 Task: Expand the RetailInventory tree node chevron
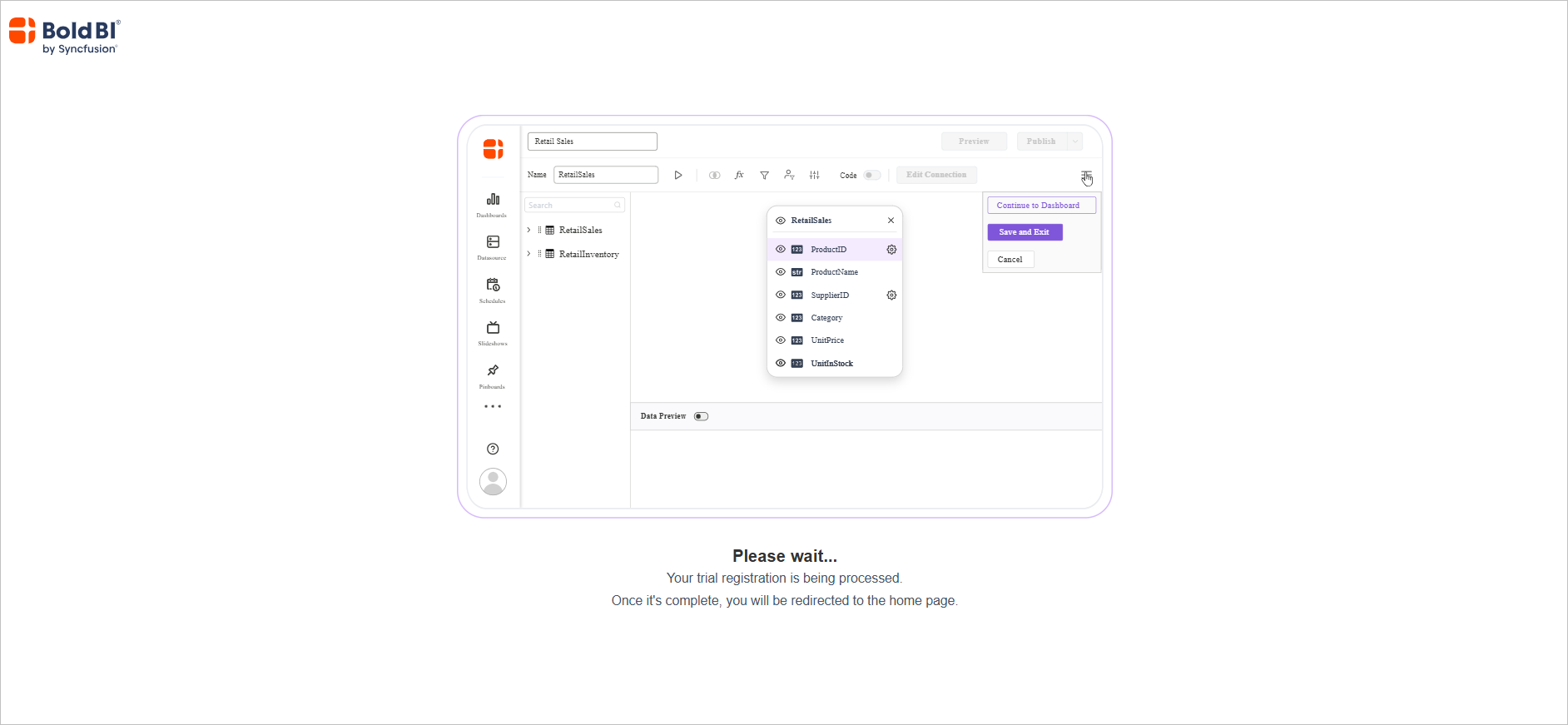click(x=528, y=254)
